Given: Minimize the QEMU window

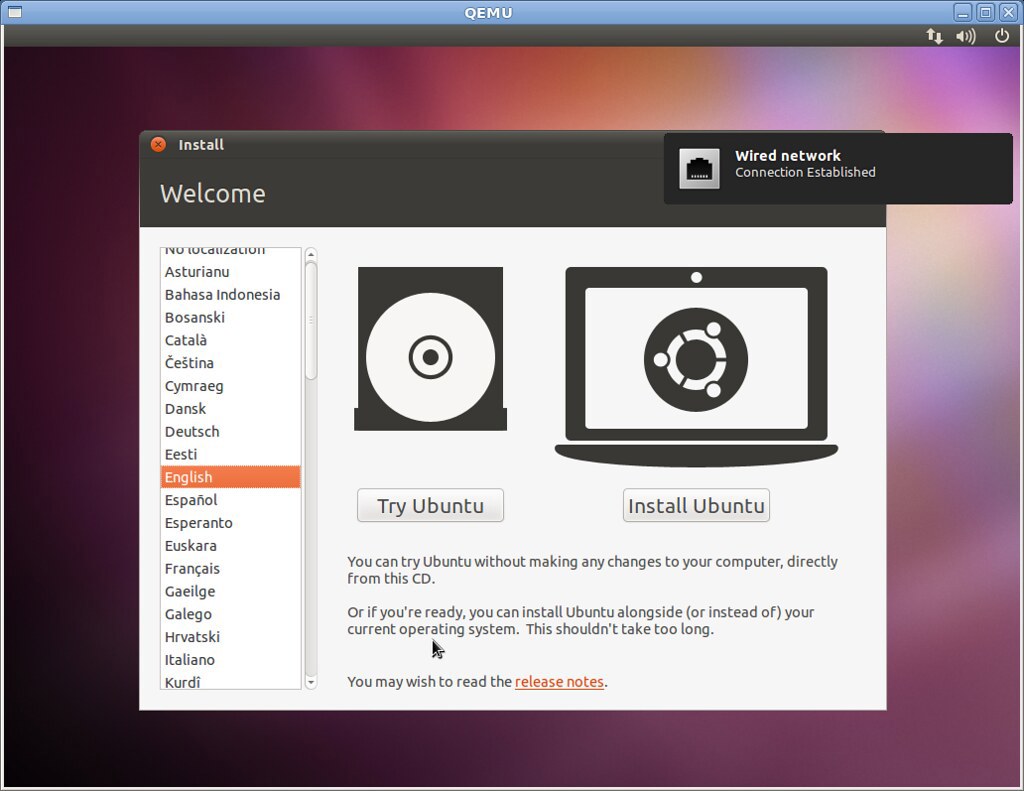Looking at the screenshot, I should point(963,12).
